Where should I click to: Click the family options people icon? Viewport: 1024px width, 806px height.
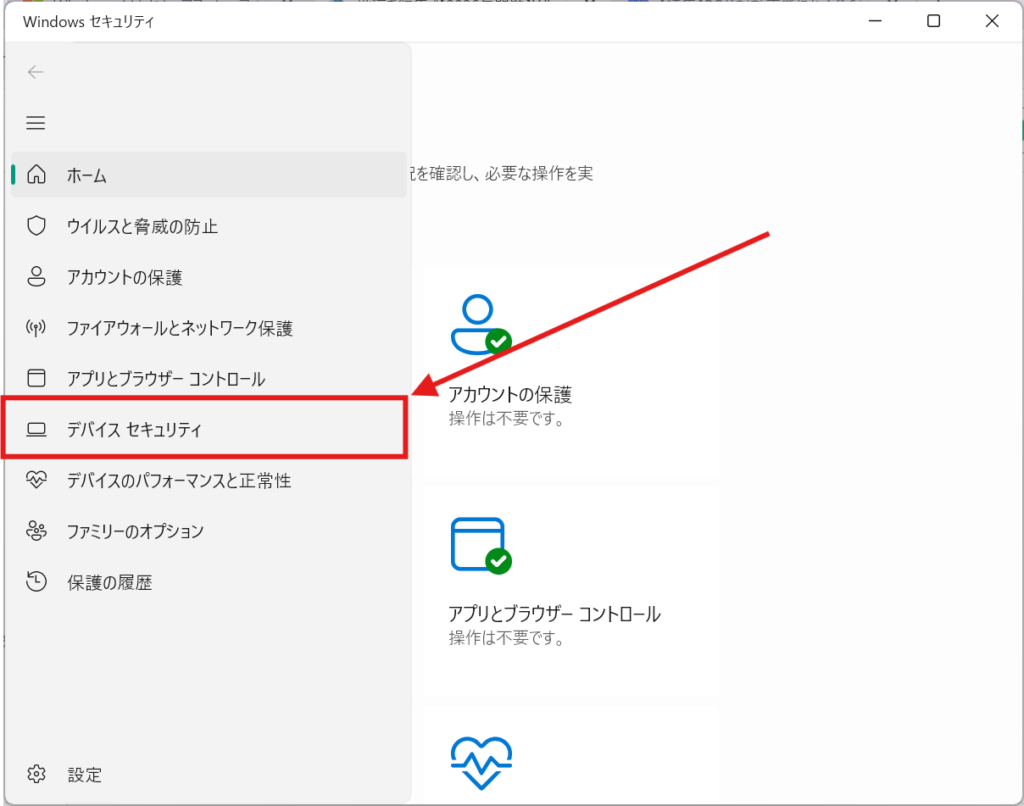pos(37,531)
